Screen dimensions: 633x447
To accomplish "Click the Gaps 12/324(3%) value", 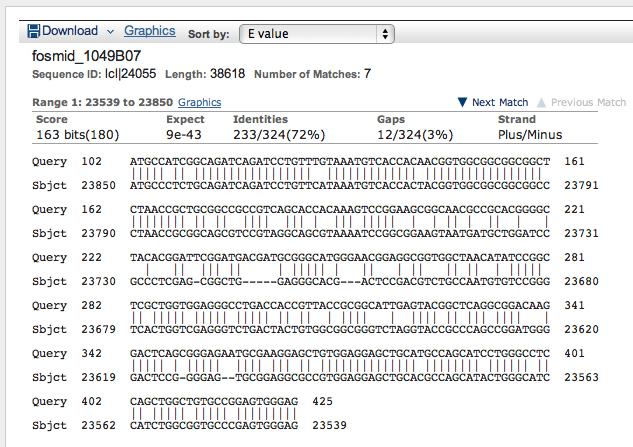I will 415,134.
